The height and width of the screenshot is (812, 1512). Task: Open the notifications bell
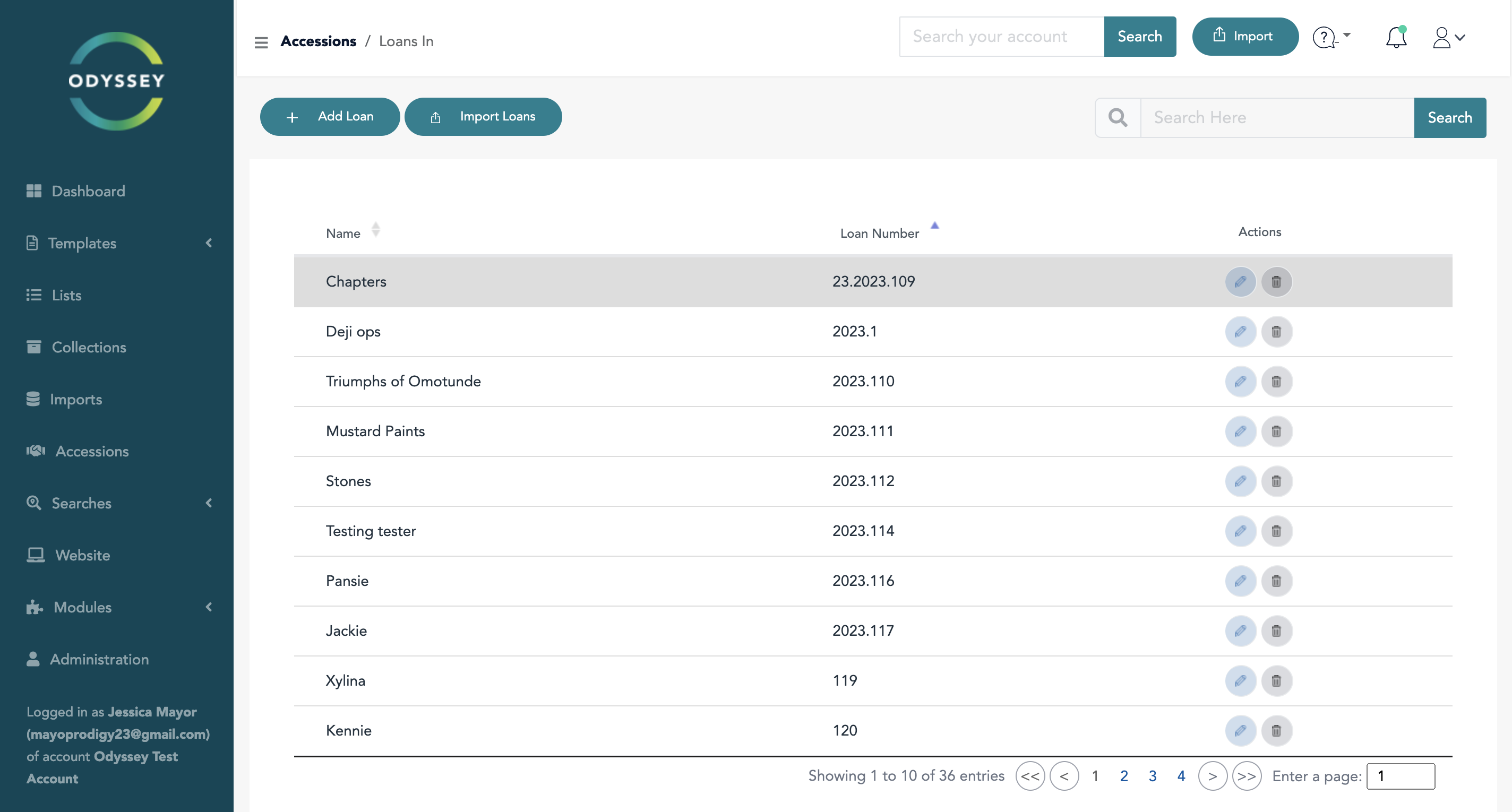tap(1396, 38)
